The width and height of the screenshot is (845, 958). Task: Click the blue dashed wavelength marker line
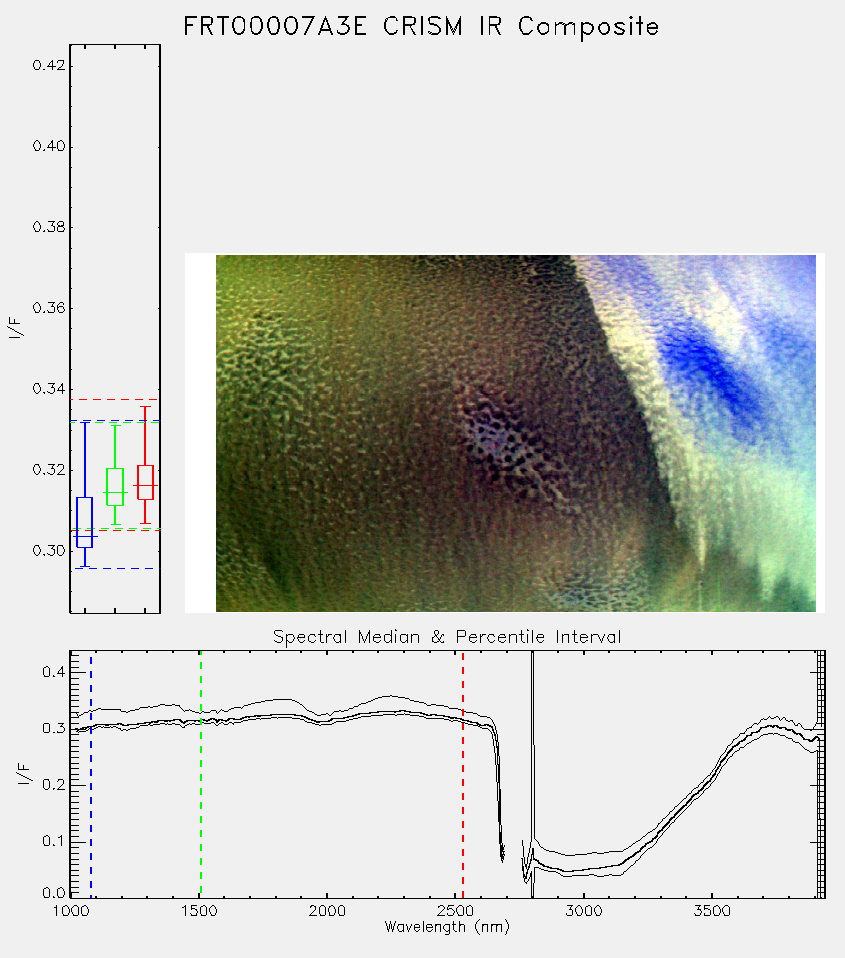(91, 774)
